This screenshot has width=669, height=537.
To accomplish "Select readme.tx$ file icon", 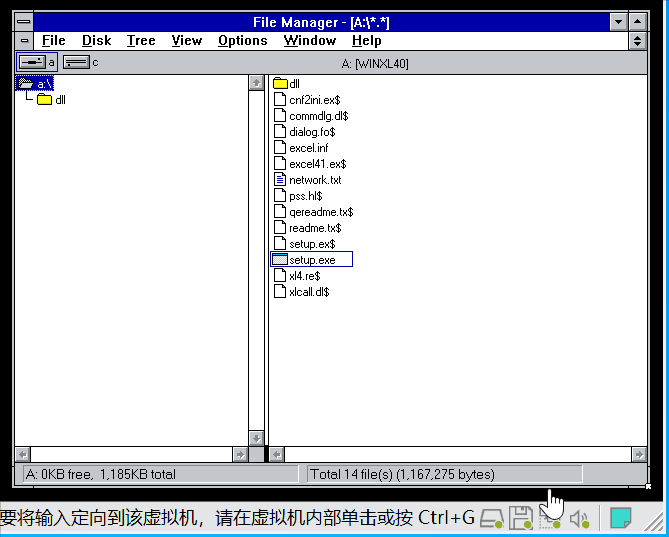I will 280,227.
